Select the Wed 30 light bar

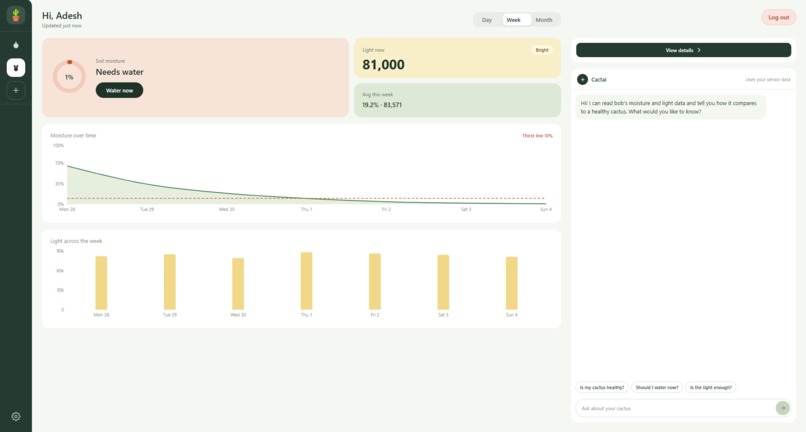pos(238,284)
